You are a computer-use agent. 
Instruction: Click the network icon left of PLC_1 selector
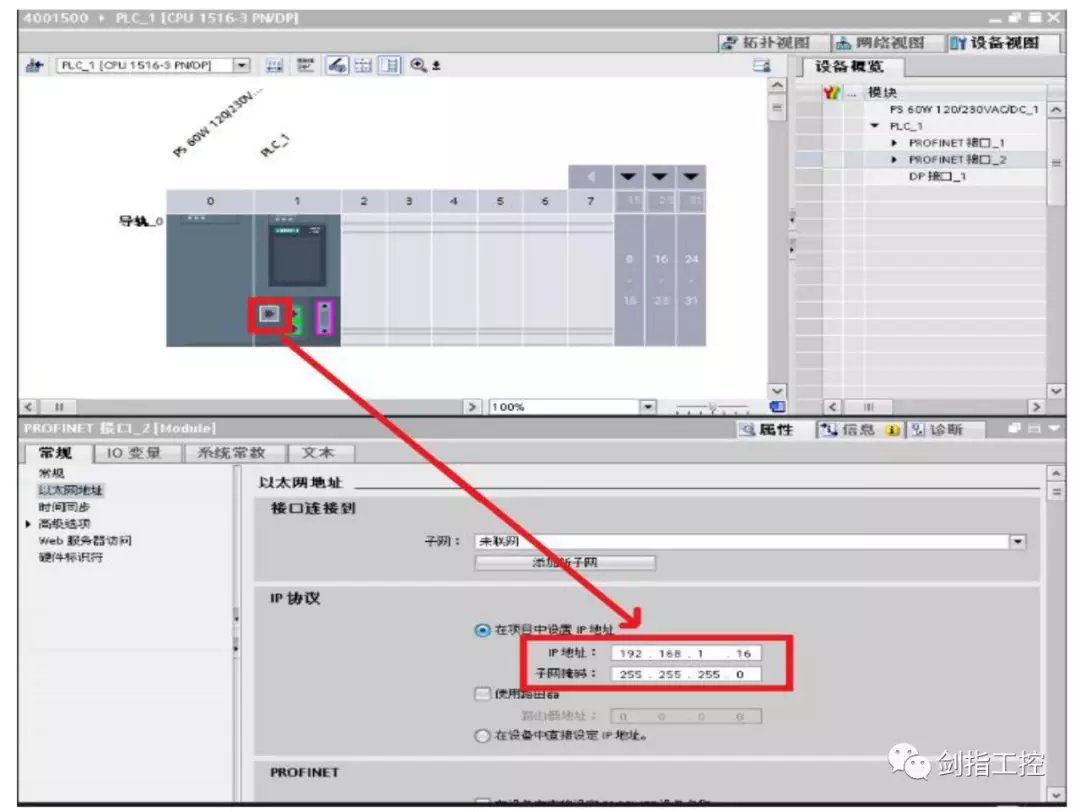pos(33,65)
